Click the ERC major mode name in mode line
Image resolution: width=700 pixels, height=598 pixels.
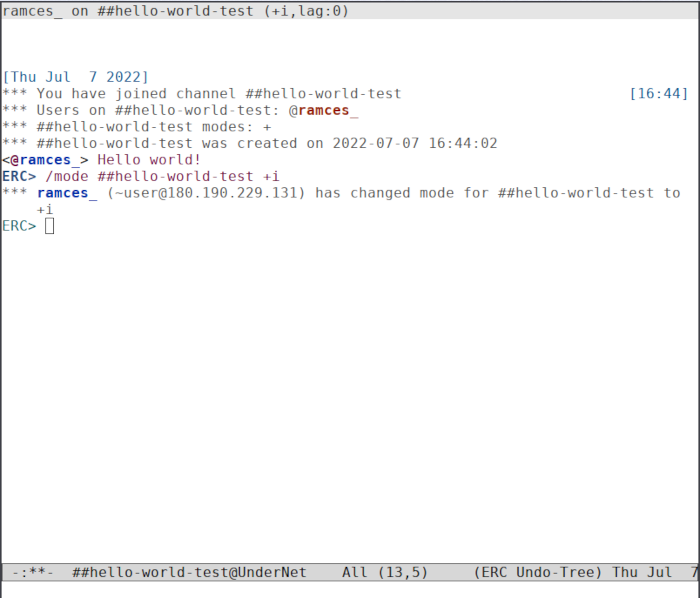coord(494,572)
